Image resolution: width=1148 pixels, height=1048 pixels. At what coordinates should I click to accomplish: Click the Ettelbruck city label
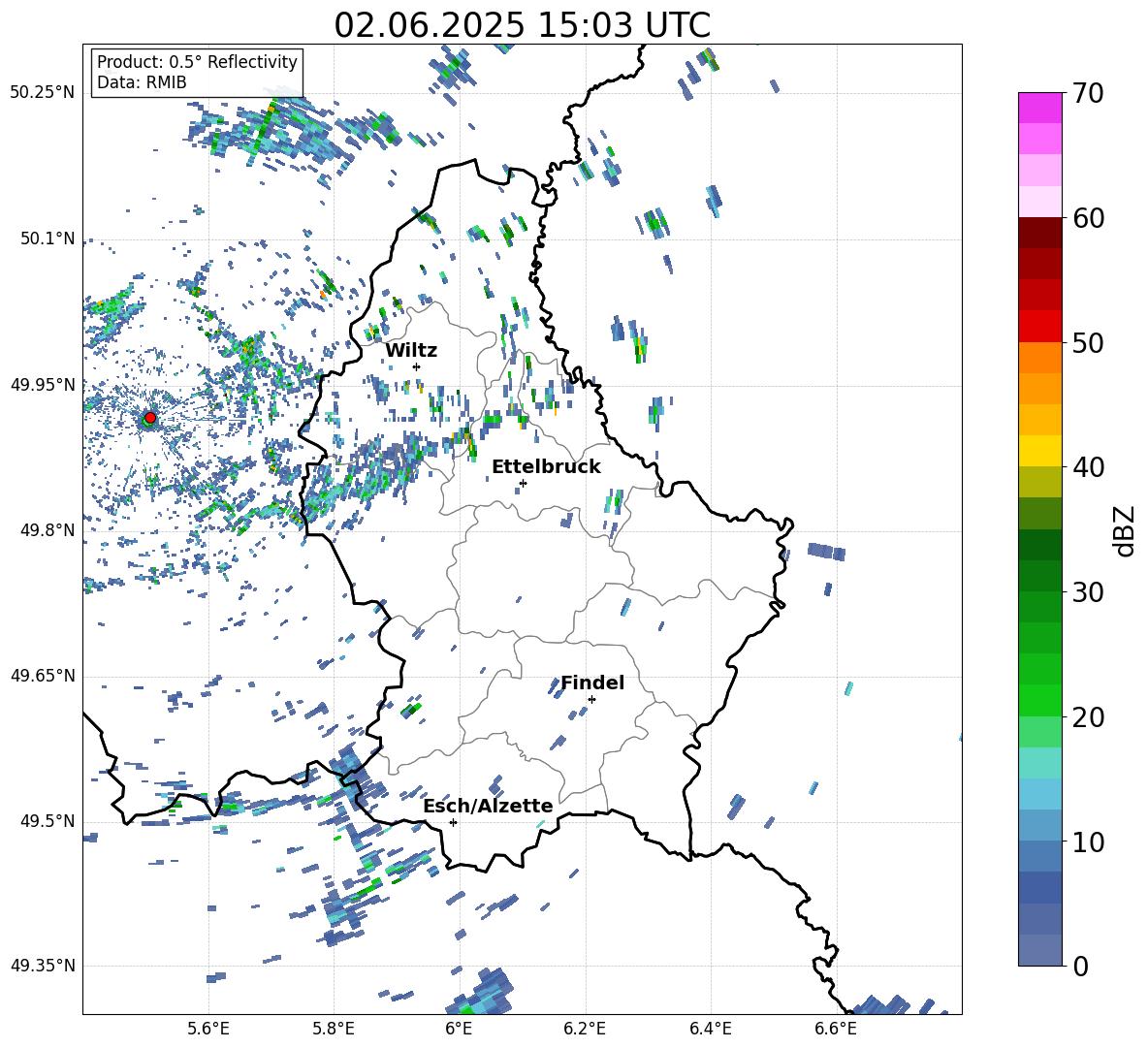click(546, 467)
